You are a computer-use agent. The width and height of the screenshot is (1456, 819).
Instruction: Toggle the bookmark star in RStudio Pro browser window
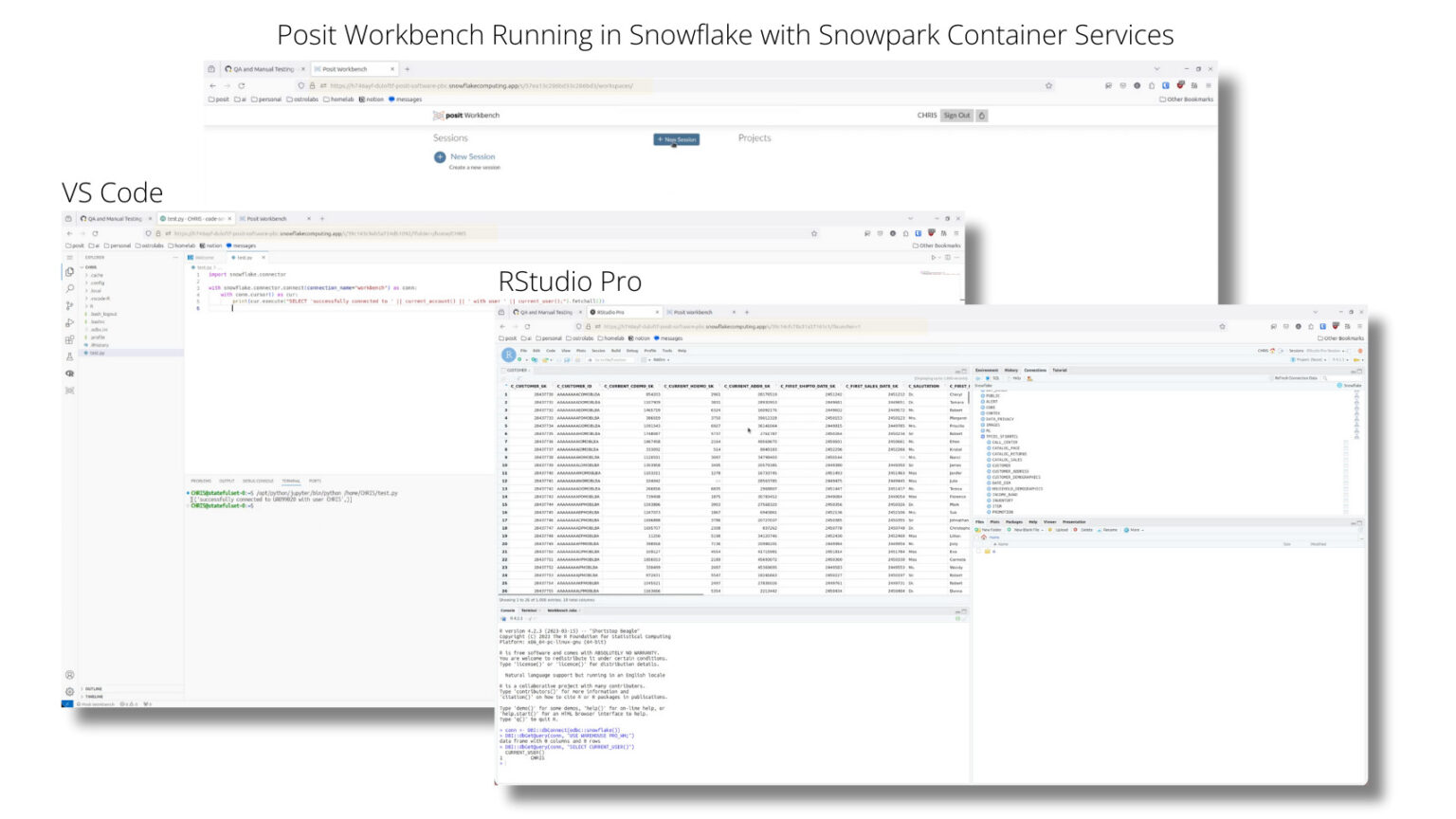1223,325
